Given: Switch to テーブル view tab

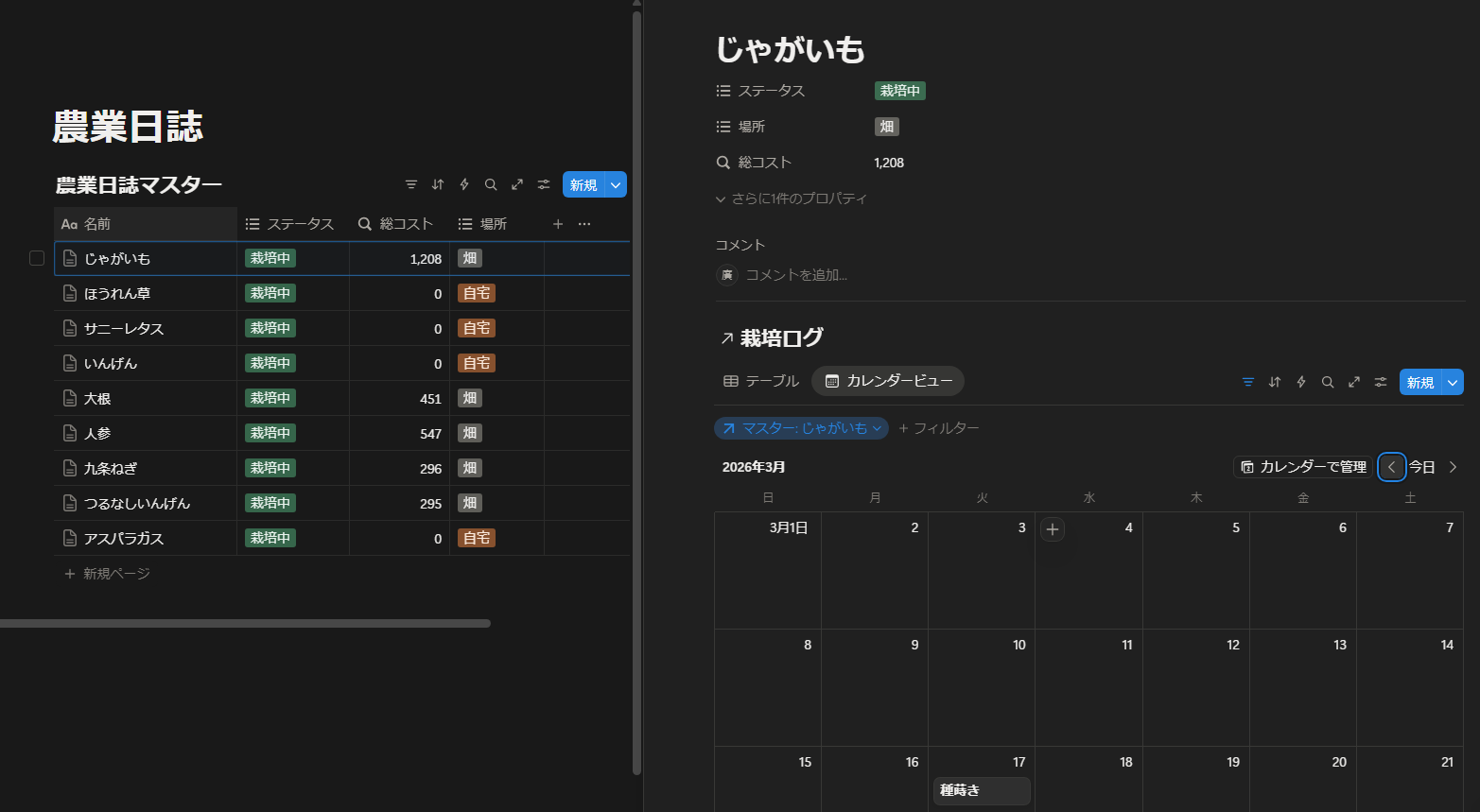Looking at the screenshot, I should (761, 381).
